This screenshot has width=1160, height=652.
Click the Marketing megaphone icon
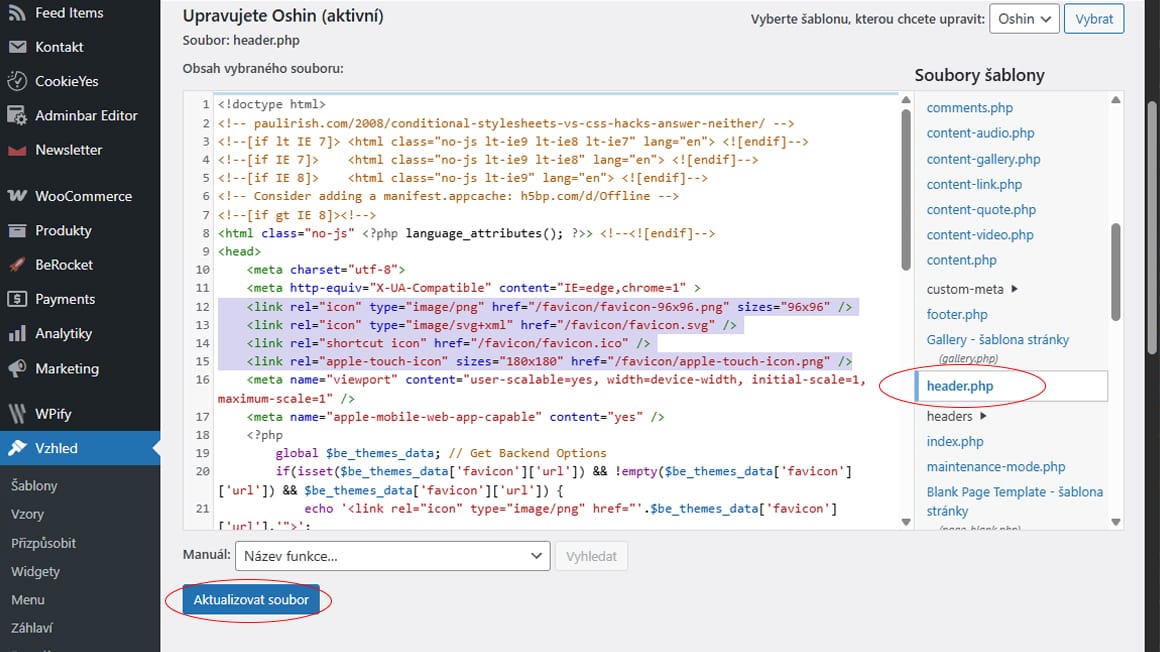(x=17, y=368)
